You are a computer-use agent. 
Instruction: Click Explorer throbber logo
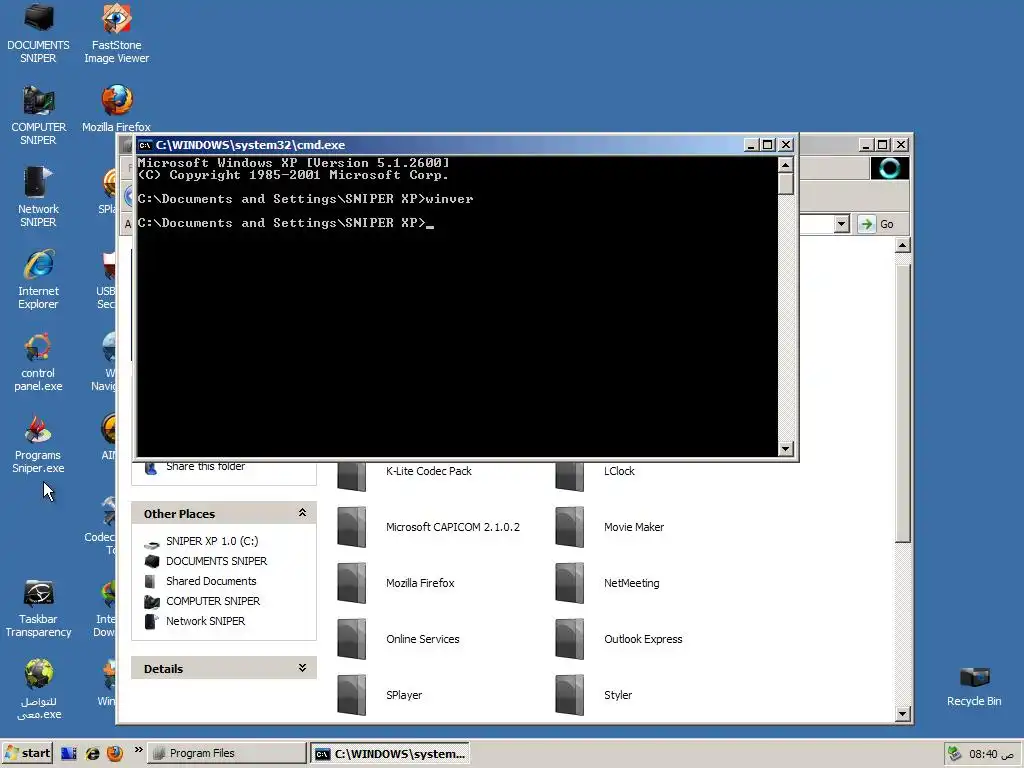click(889, 168)
